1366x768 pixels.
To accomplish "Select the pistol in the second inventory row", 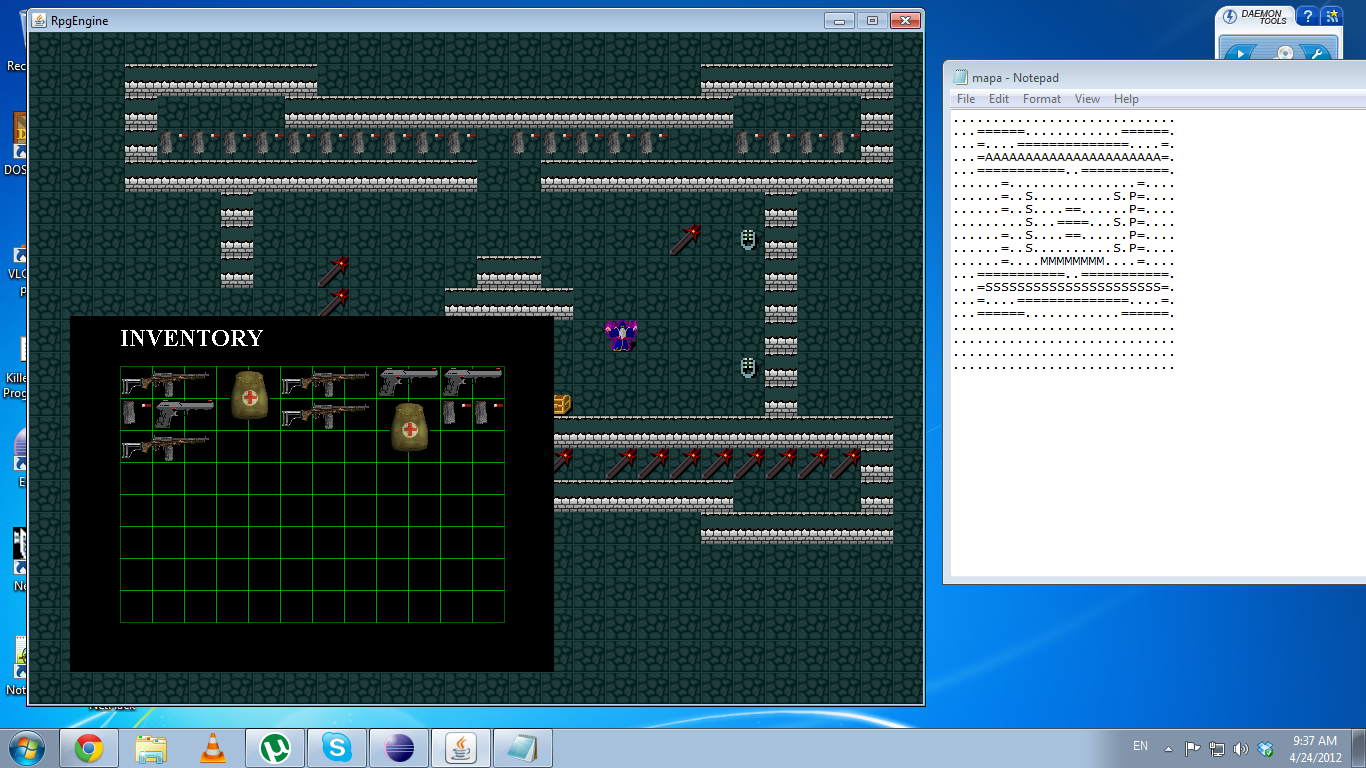I will (184, 413).
